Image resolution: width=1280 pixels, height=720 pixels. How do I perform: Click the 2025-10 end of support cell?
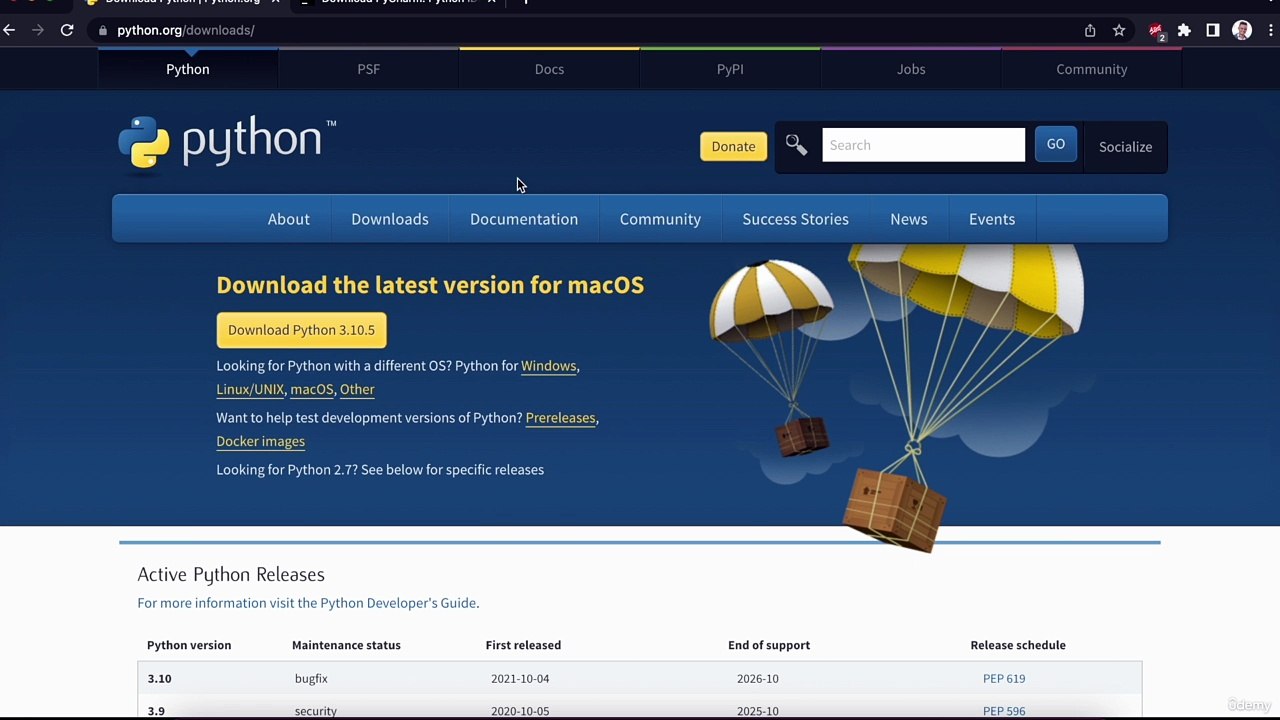click(x=757, y=711)
